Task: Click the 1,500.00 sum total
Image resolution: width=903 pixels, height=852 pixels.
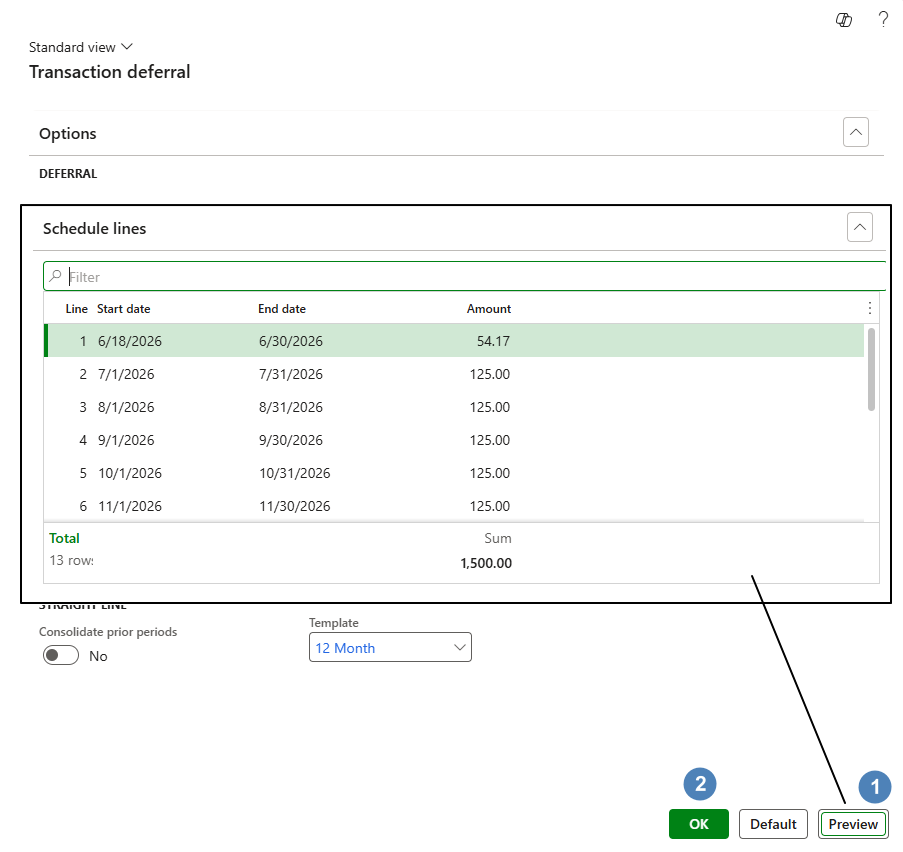Action: pos(485,563)
